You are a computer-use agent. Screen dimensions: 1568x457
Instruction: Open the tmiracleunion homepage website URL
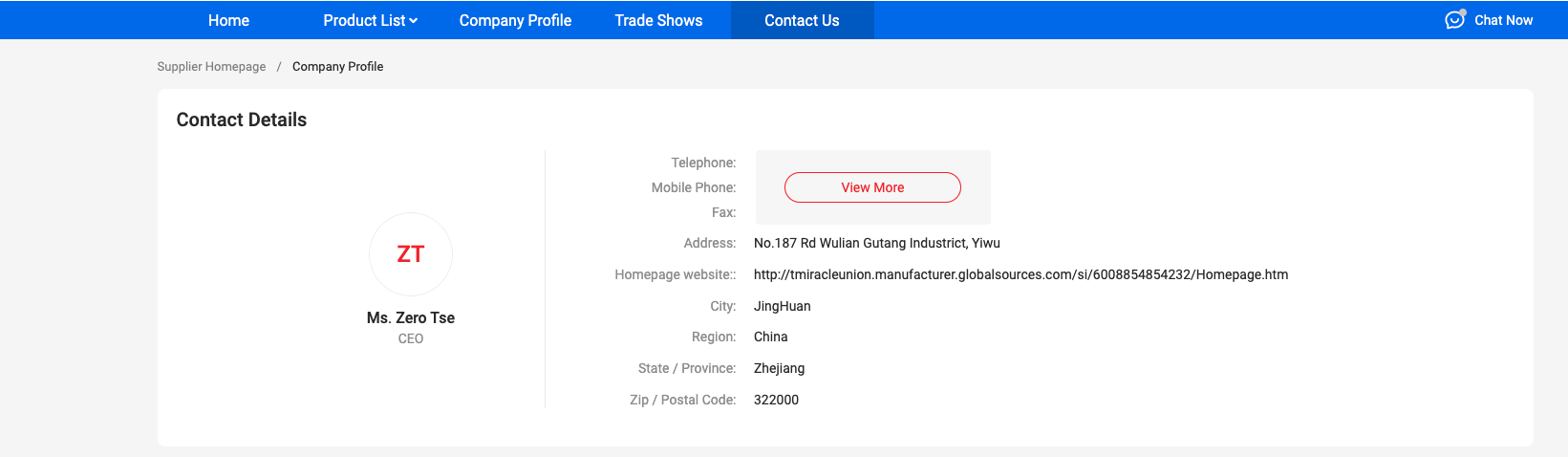[1020, 274]
